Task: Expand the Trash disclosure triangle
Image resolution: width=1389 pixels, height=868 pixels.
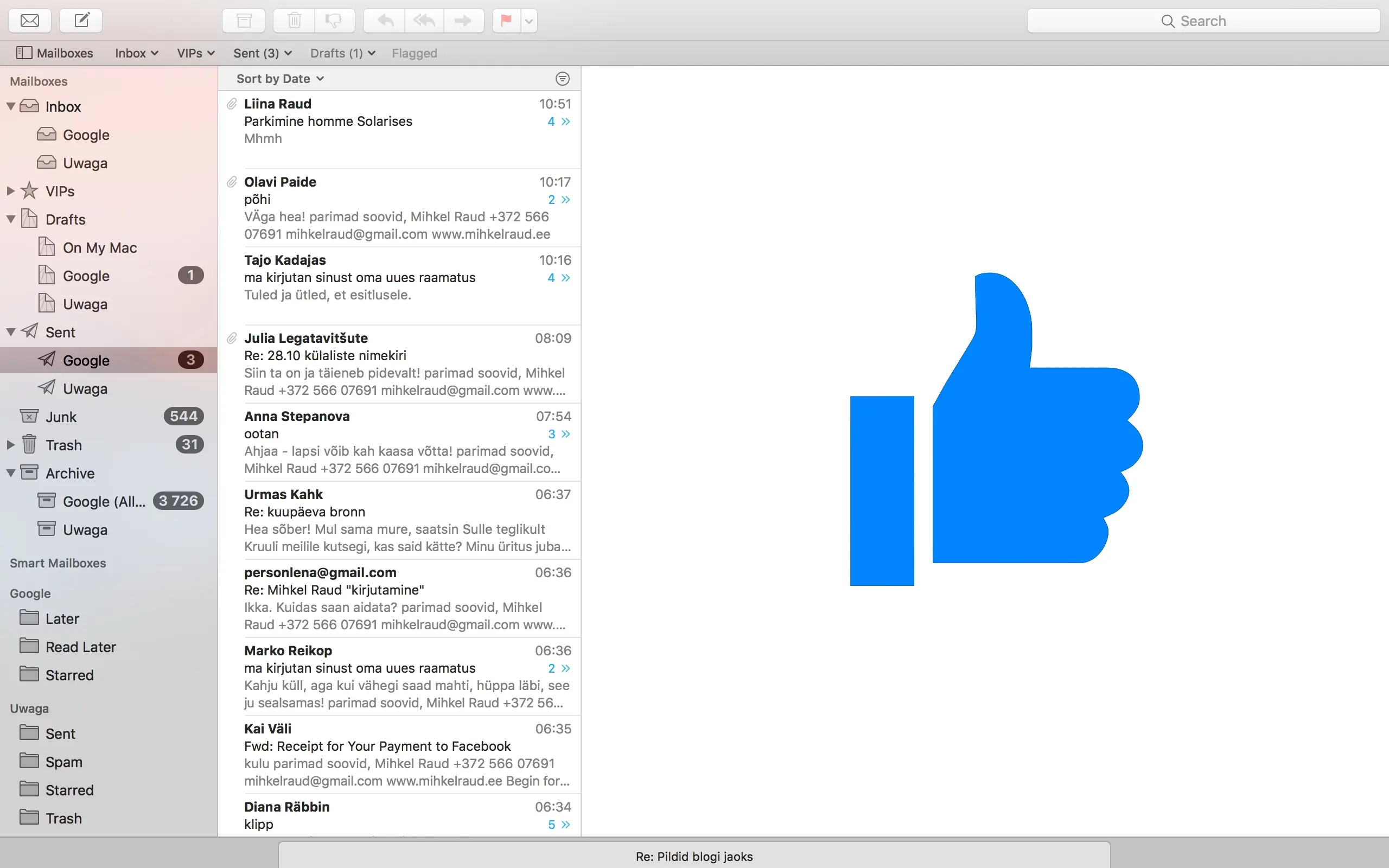Action: tap(11, 444)
